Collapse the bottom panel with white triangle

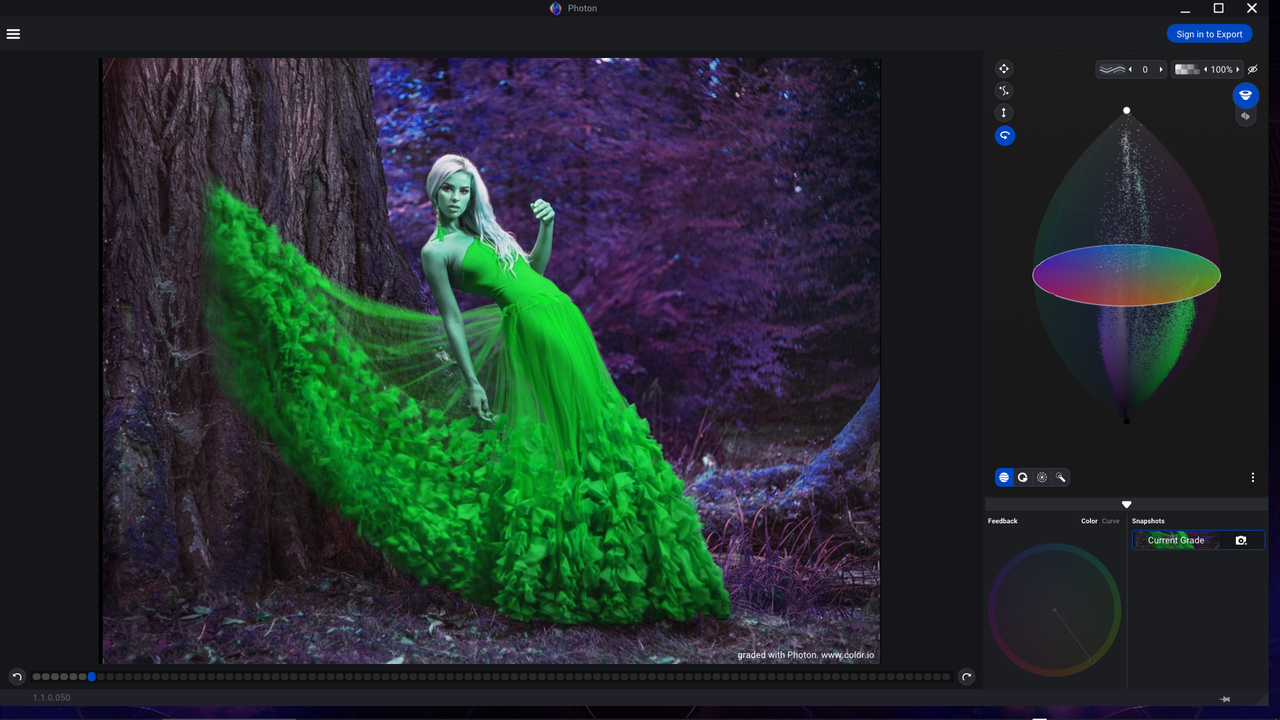pyautogui.click(x=1127, y=505)
